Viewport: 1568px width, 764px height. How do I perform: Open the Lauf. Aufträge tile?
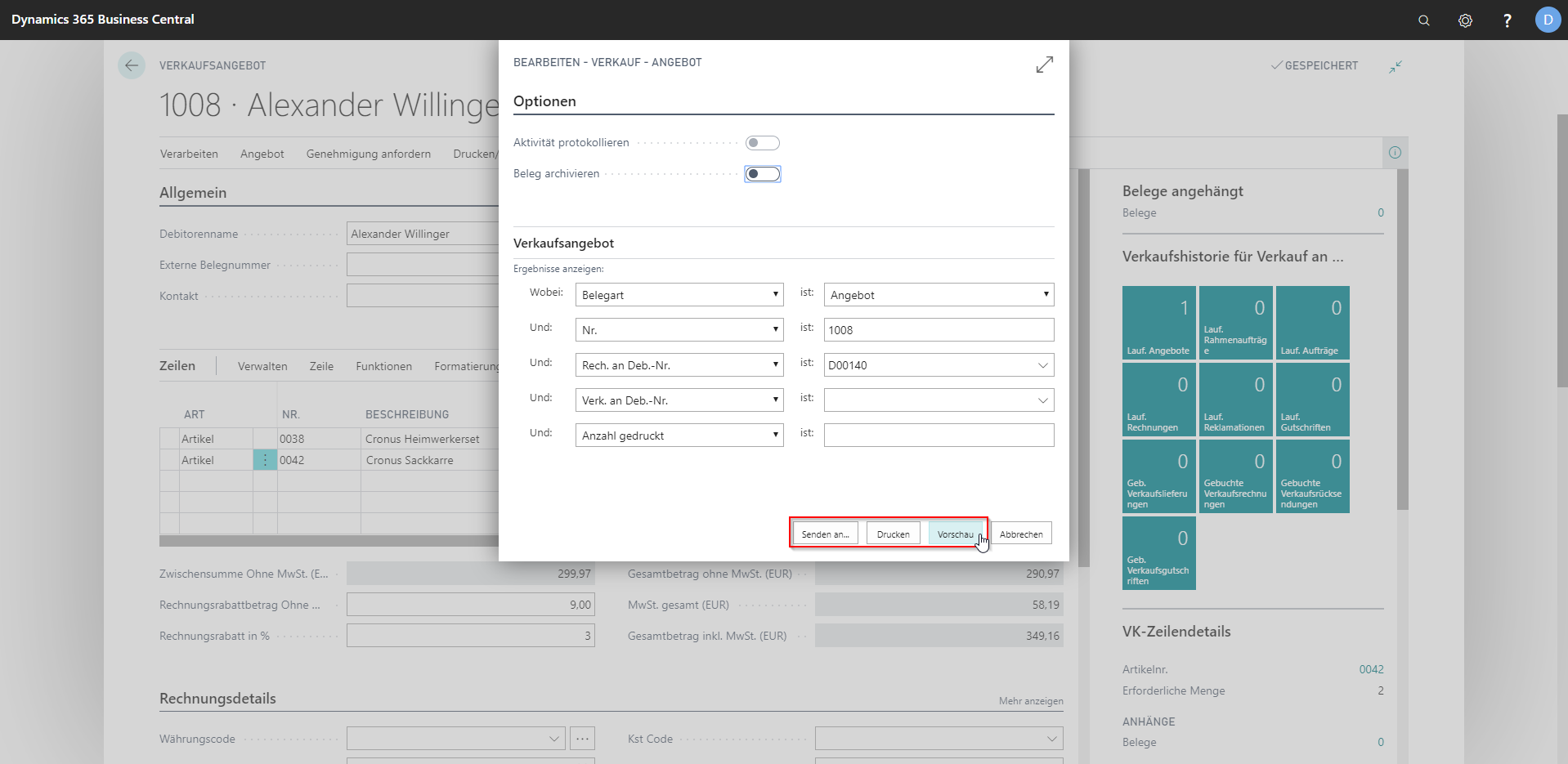tap(1312, 323)
